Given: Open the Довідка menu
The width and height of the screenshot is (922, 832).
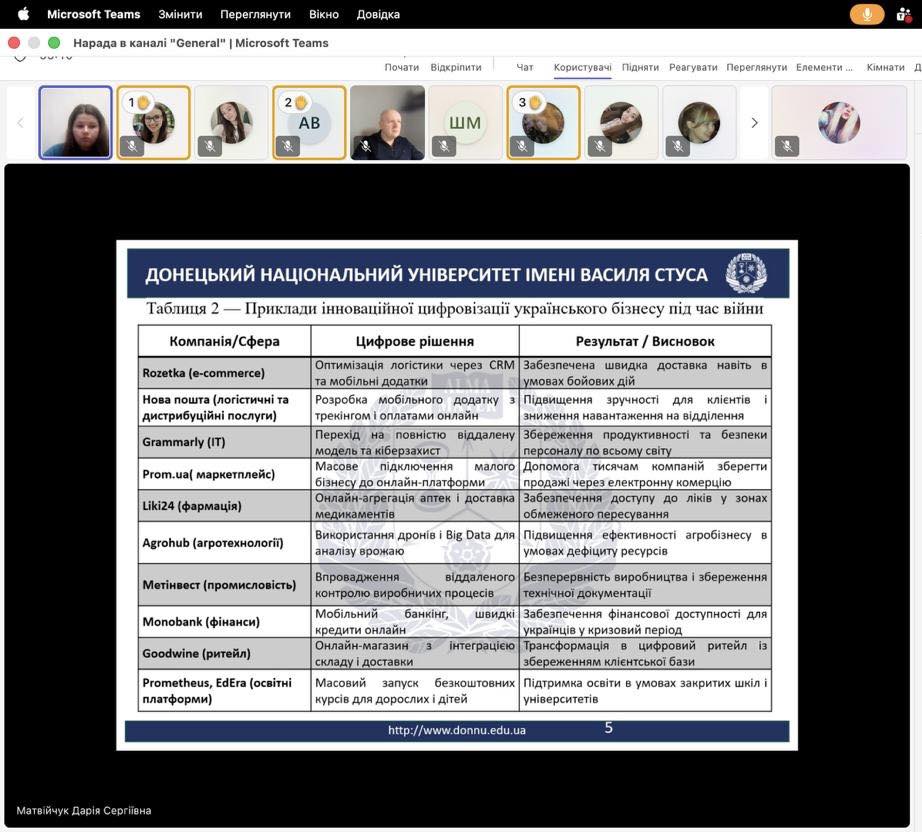Looking at the screenshot, I should (378, 14).
